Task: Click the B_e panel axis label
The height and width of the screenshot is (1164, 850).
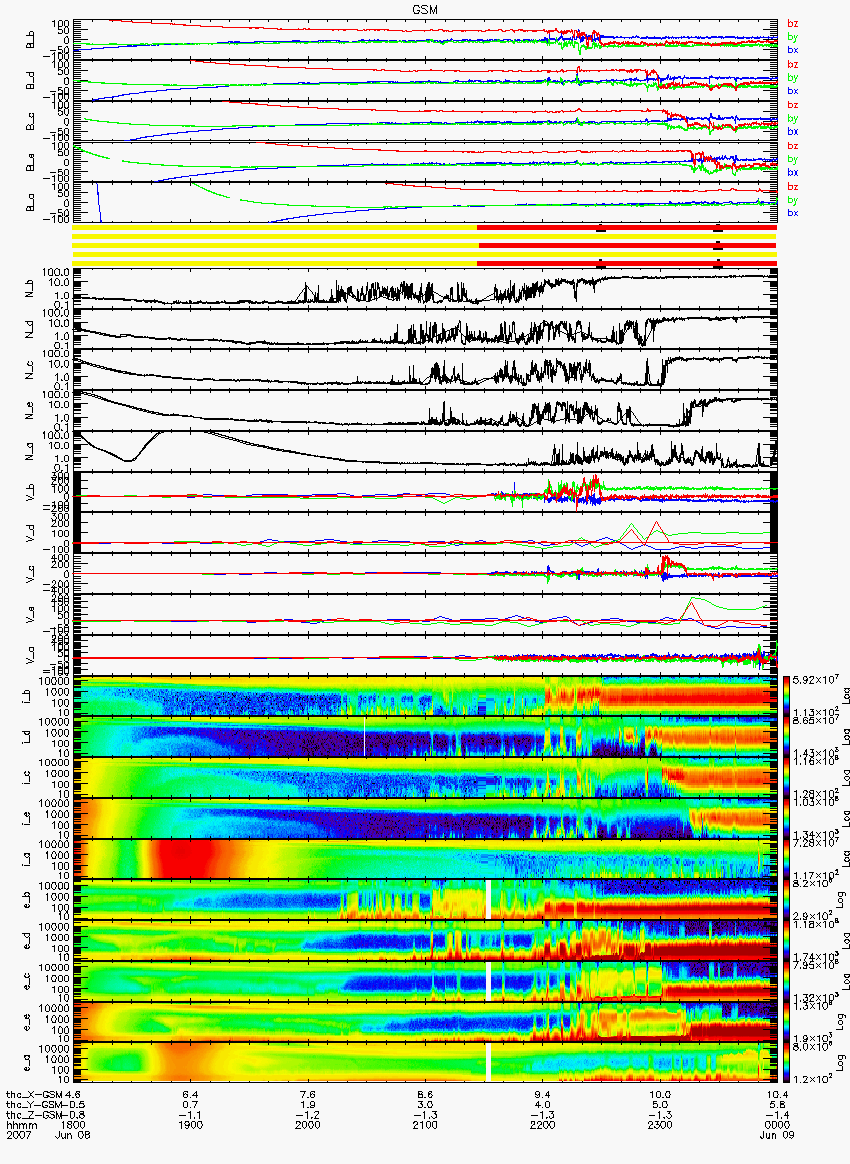Action: point(30,163)
